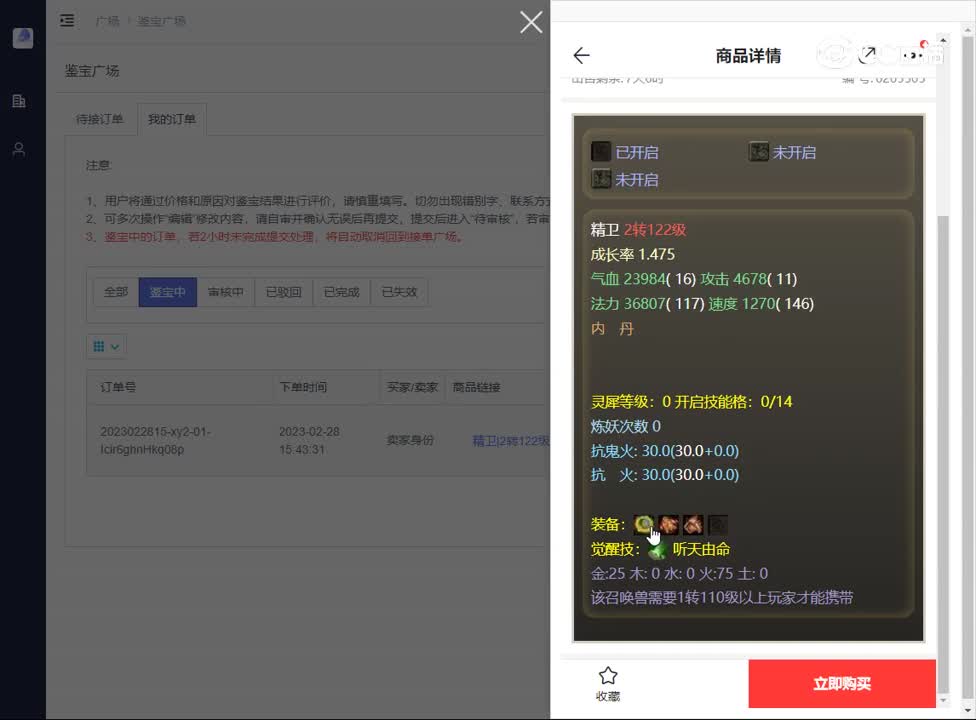Screen dimensions: 976x720
Task: Click the 已开启 skill slot icon
Action: click(x=601, y=151)
